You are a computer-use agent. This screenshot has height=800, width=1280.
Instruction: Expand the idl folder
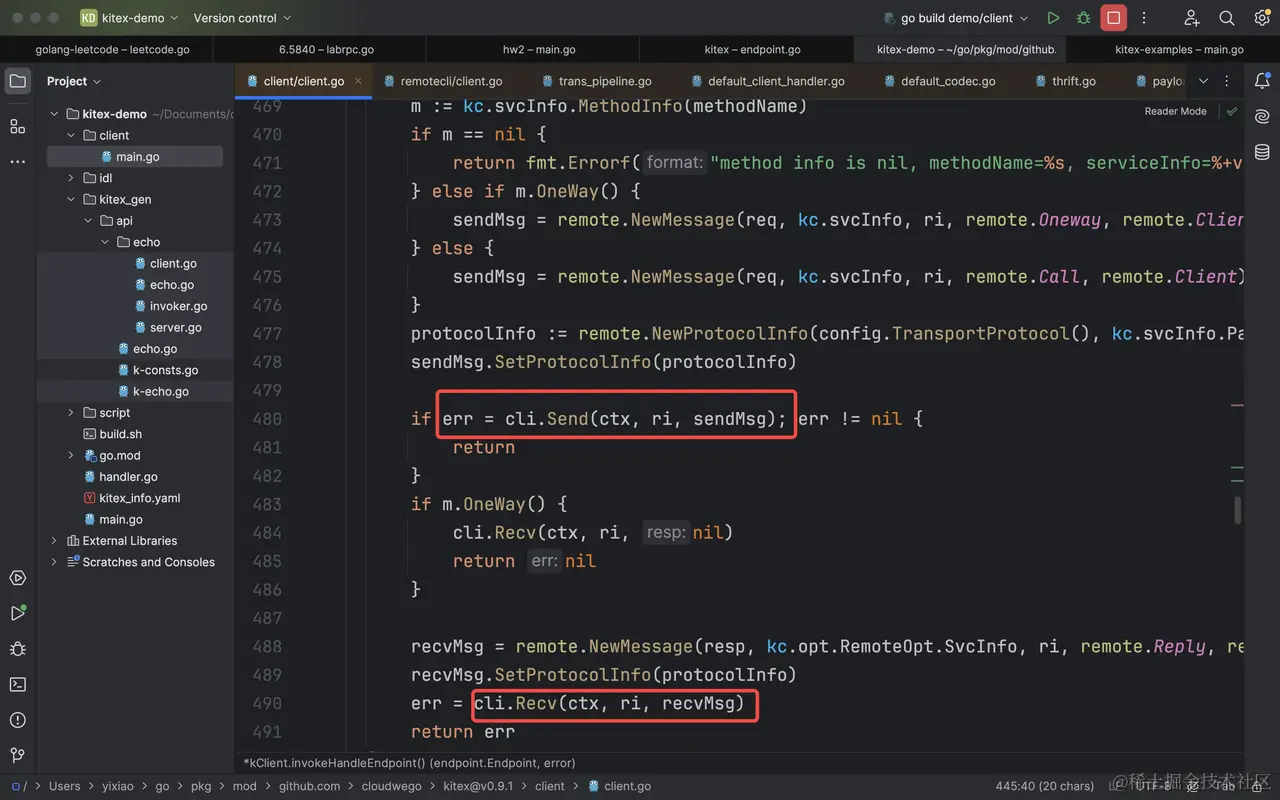tap(71, 178)
